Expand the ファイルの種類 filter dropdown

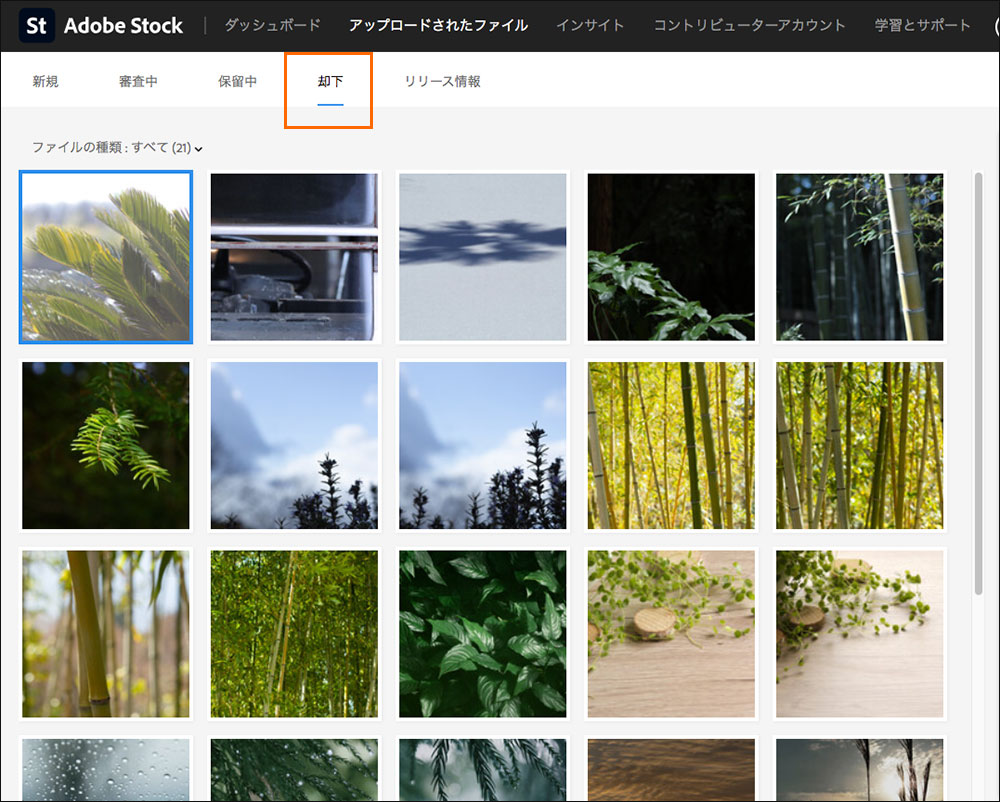[x=117, y=148]
